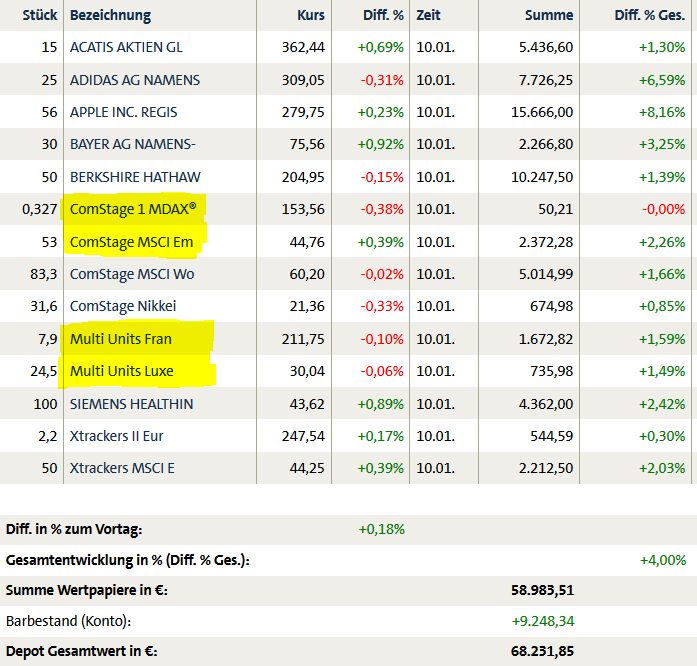Click the Summe column header

[x=549, y=15]
